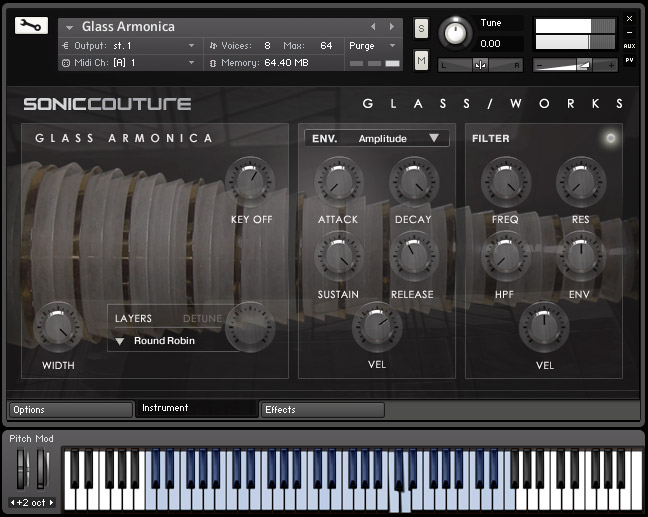
Task: Toggle the PV button
Action: point(629,60)
